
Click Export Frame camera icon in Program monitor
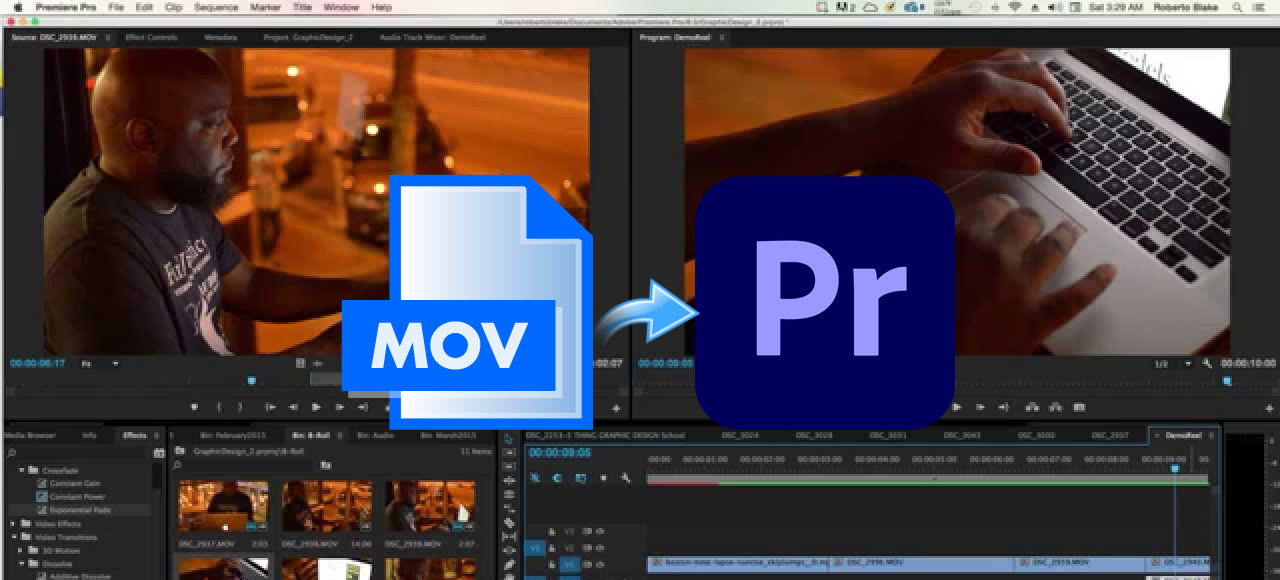tap(1079, 407)
